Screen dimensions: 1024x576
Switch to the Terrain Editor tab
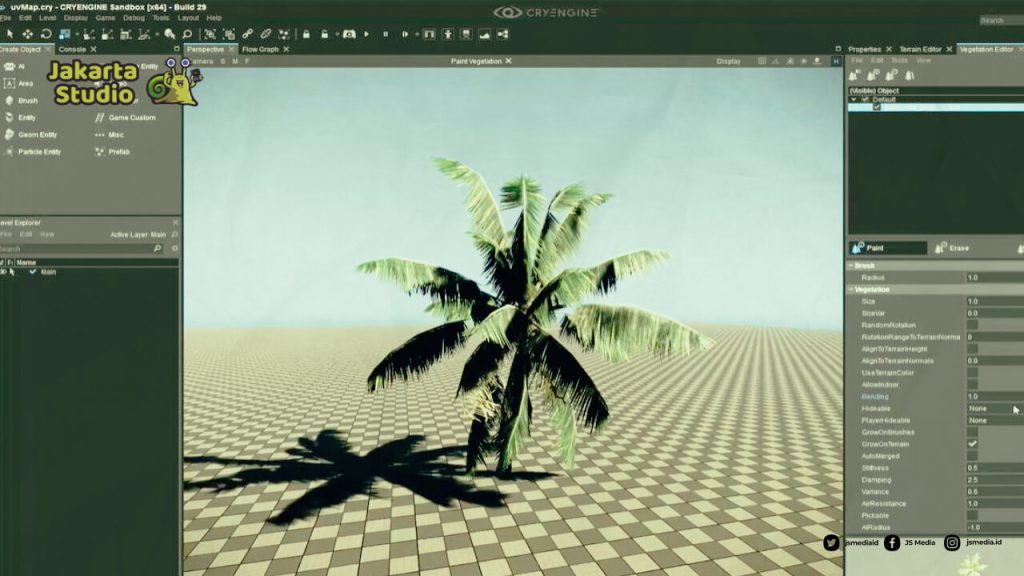coord(920,48)
